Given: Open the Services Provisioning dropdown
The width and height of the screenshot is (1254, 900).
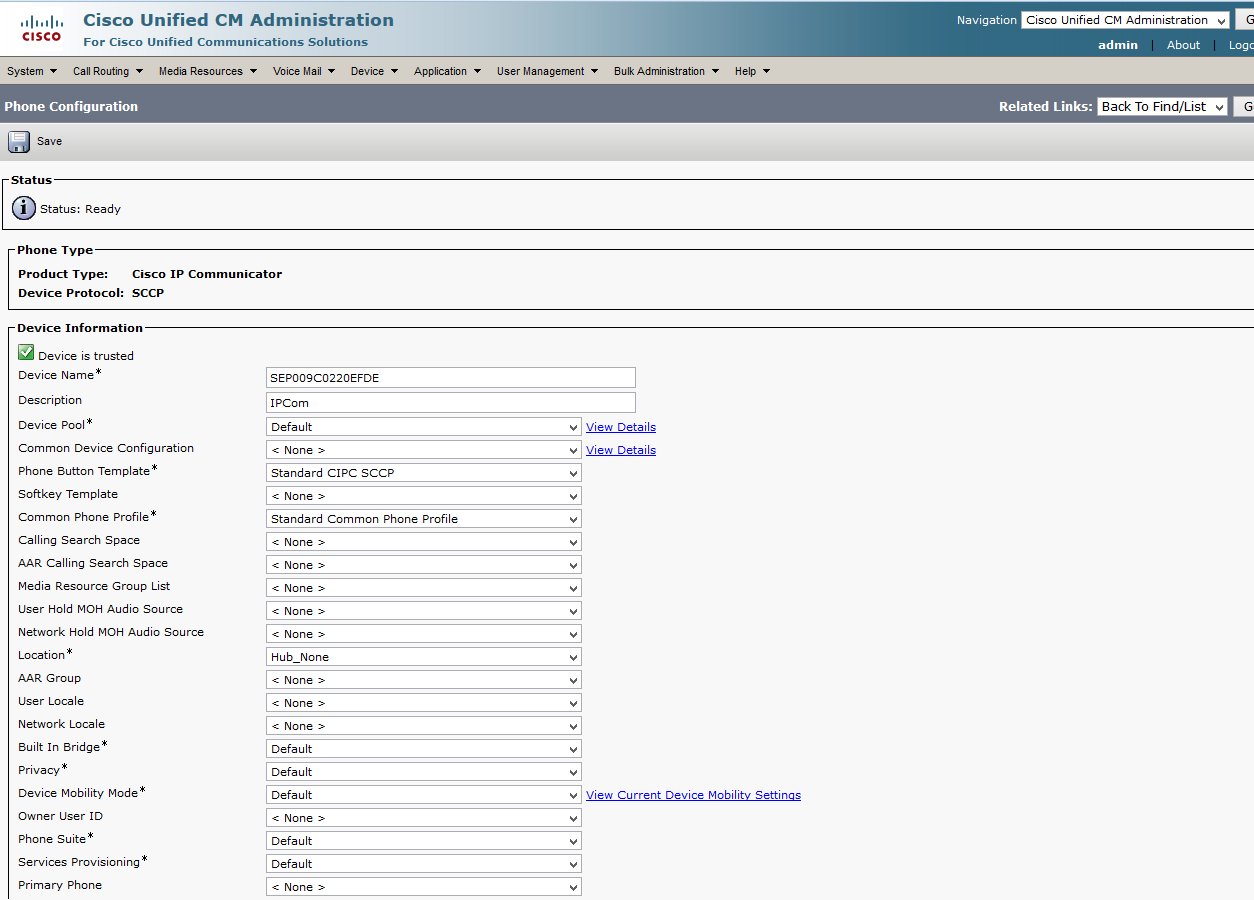Looking at the screenshot, I should tap(424, 864).
